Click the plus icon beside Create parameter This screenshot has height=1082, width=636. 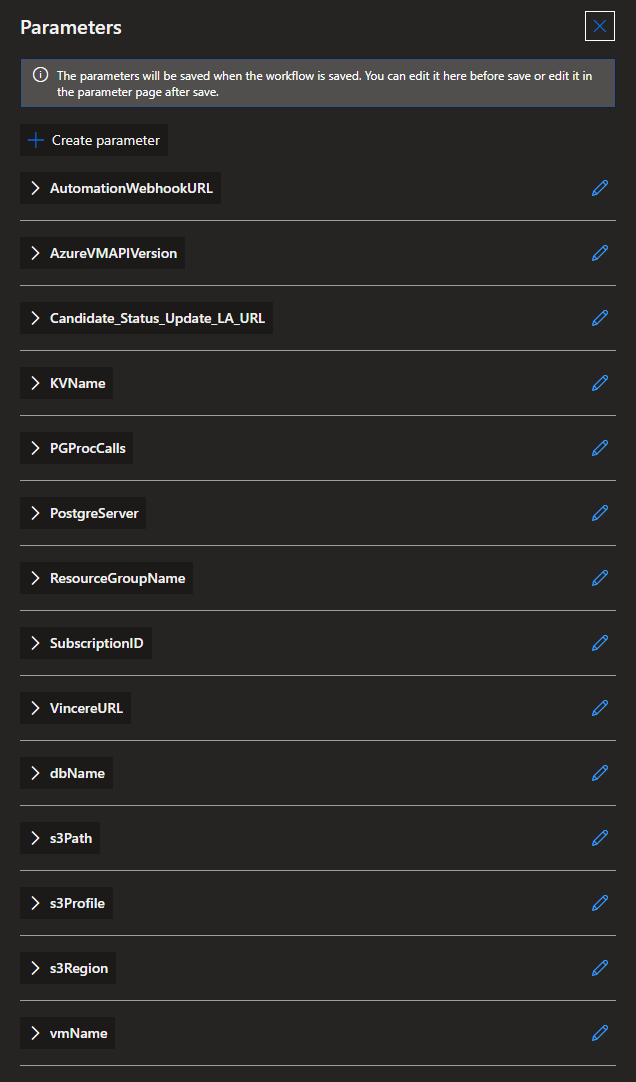coord(34,140)
